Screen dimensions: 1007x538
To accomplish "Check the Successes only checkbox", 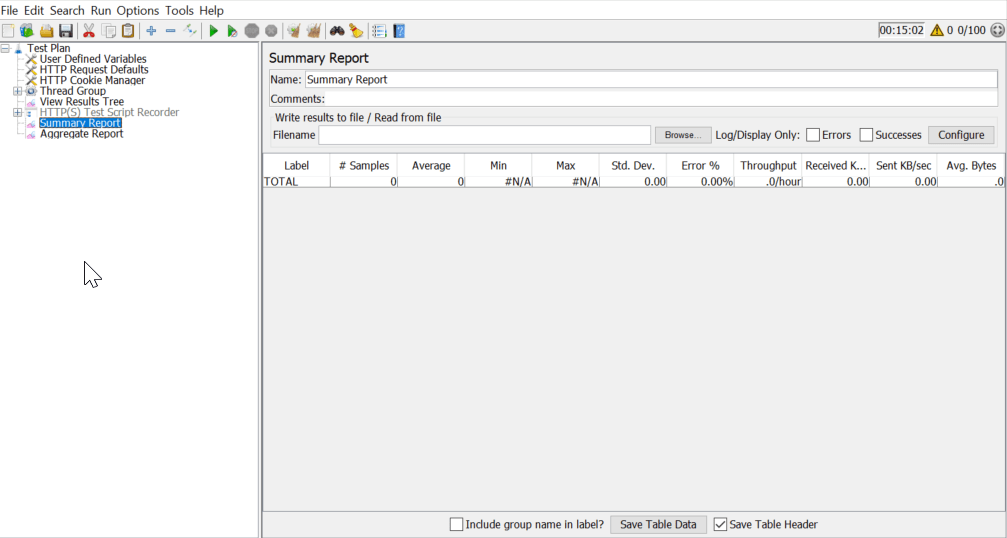I will click(x=866, y=135).
